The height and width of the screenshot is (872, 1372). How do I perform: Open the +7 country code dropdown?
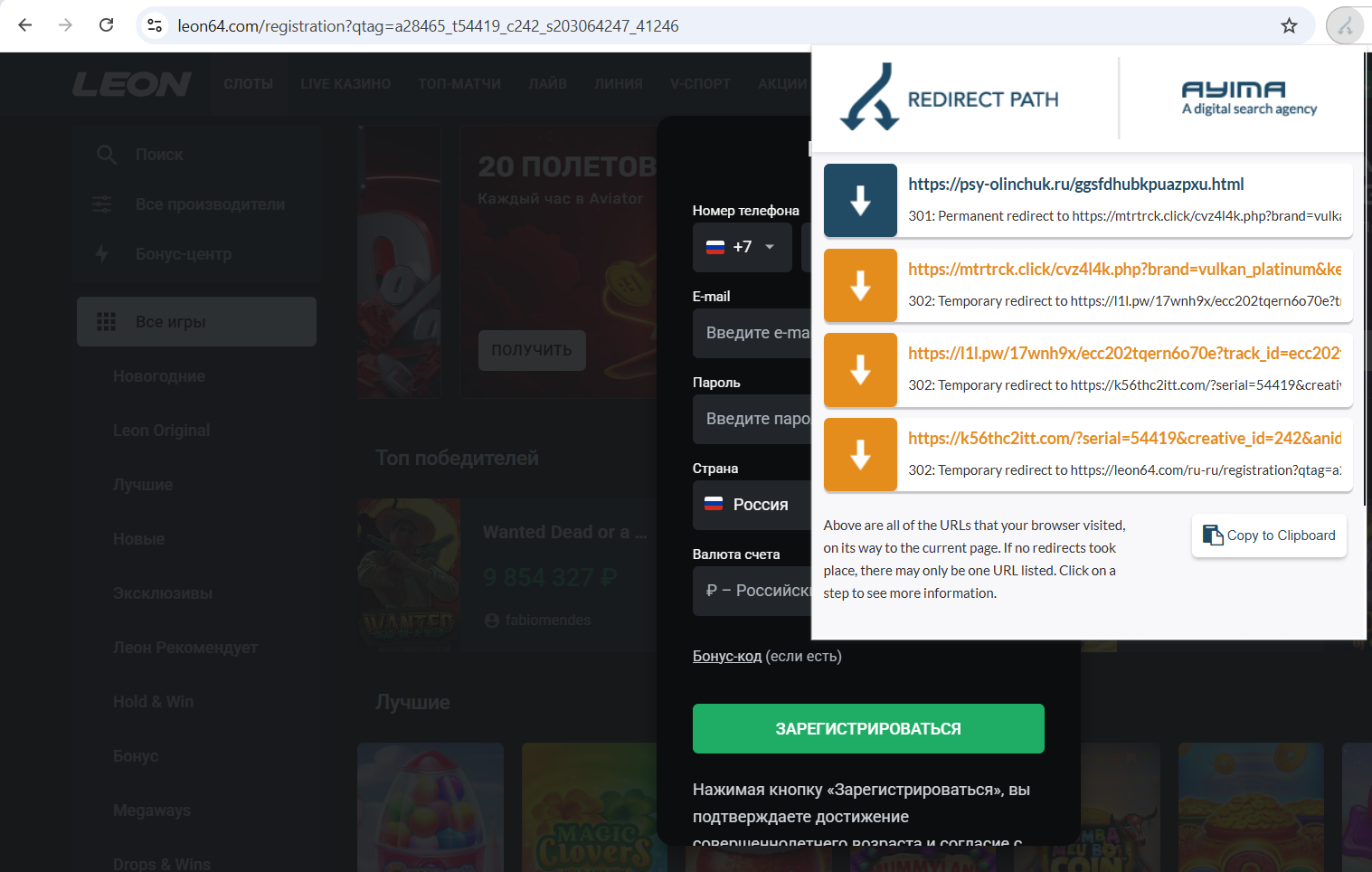click(743, 247)
